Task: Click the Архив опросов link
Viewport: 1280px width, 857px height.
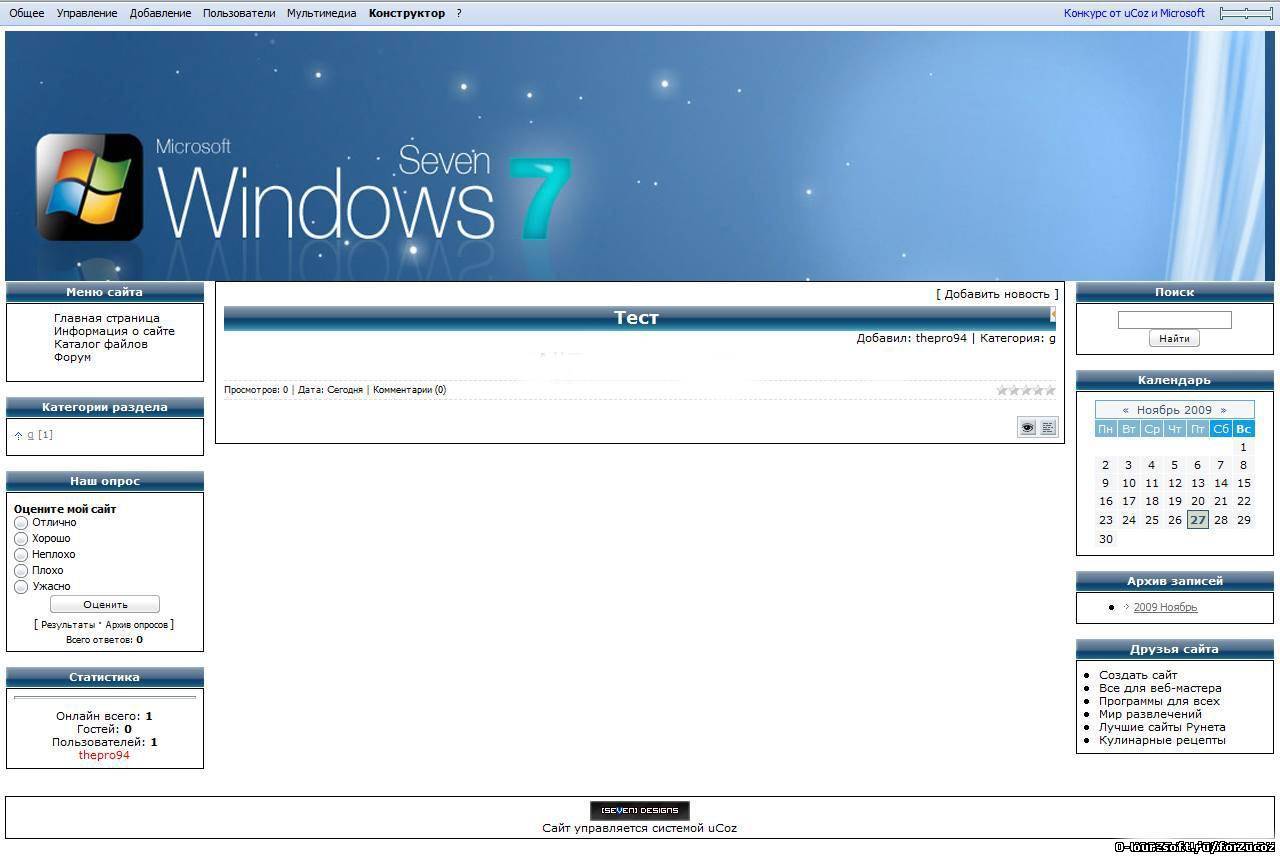Action: click(137, 624)
